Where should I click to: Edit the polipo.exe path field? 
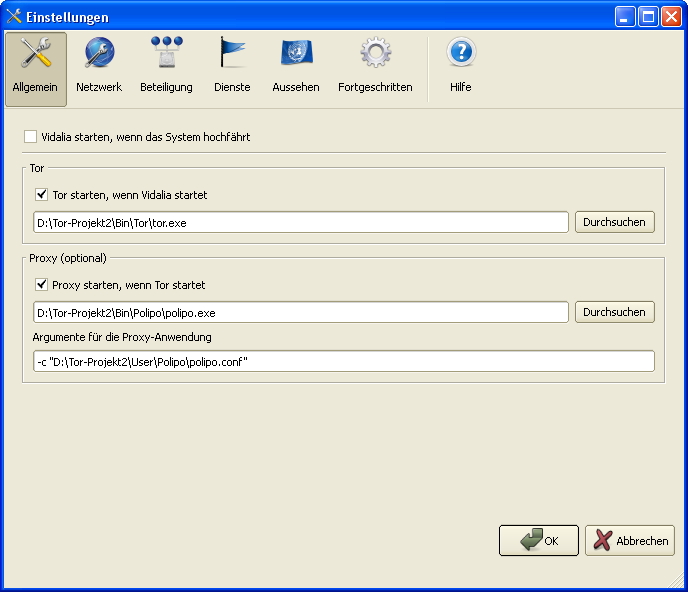301,312
